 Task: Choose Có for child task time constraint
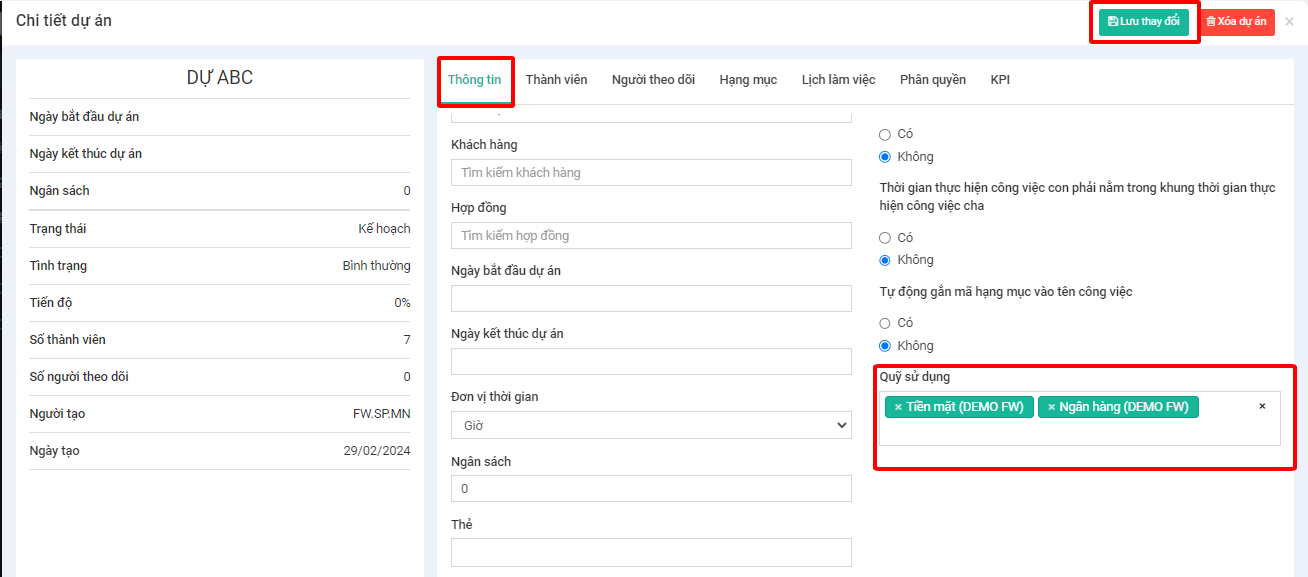tap(884, 238)
